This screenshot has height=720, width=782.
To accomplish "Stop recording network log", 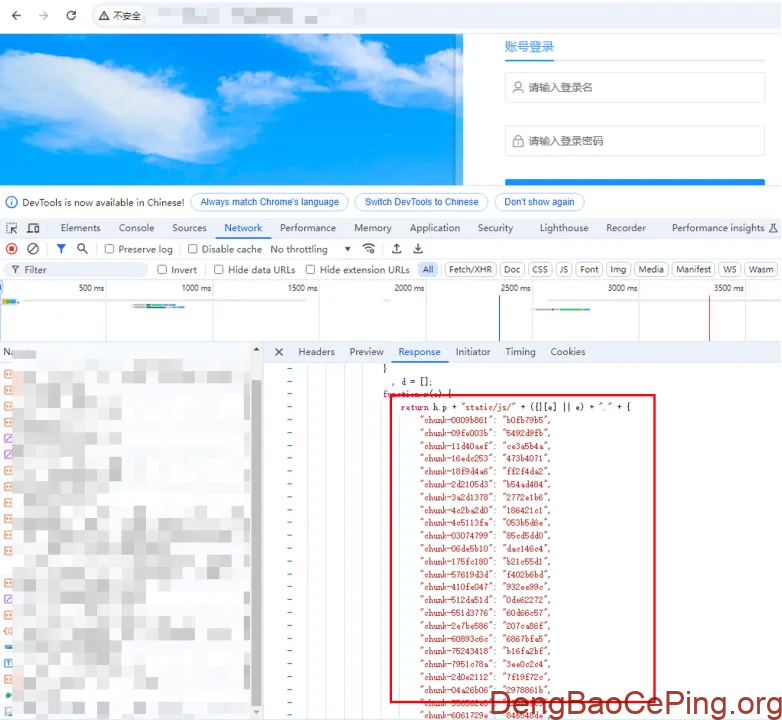I will pos(12,249).
